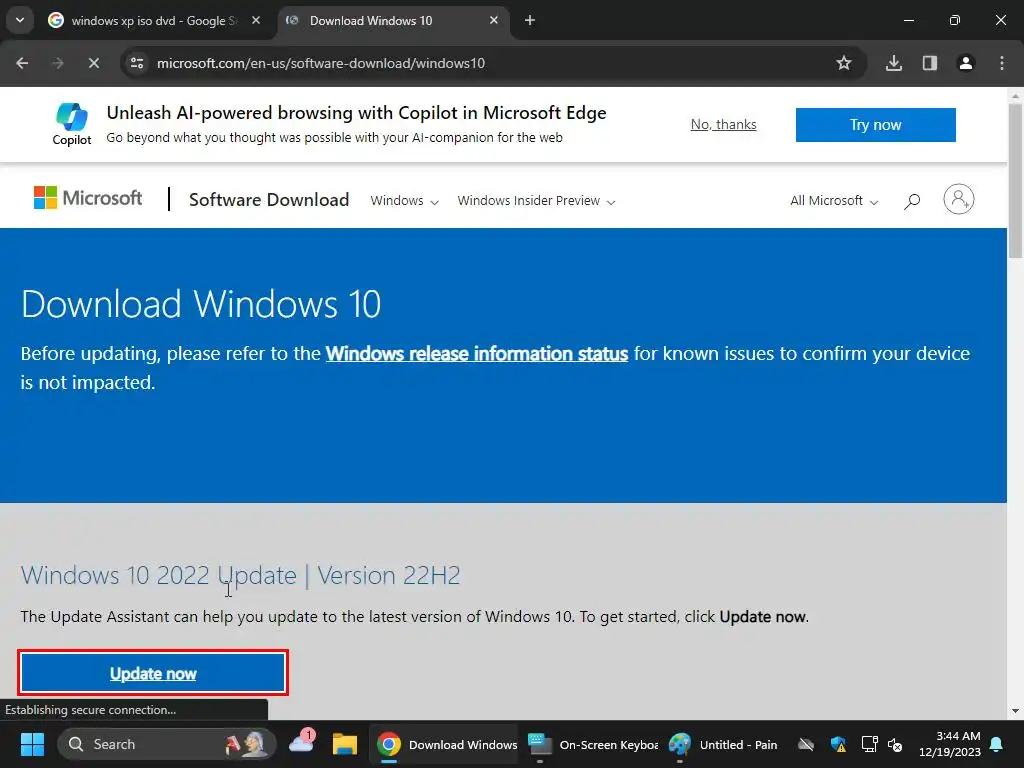Close the Download Windows 10 tab
1024x768 pixels.
pos(494,20)
